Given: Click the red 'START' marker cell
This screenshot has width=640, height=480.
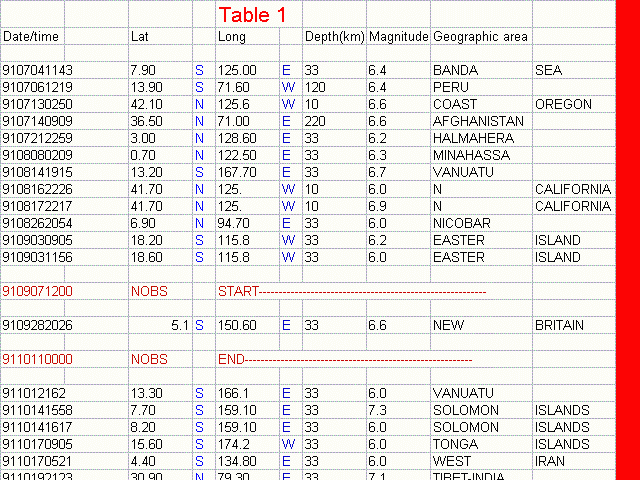Looking at the screenshot, I should (238, 291).
